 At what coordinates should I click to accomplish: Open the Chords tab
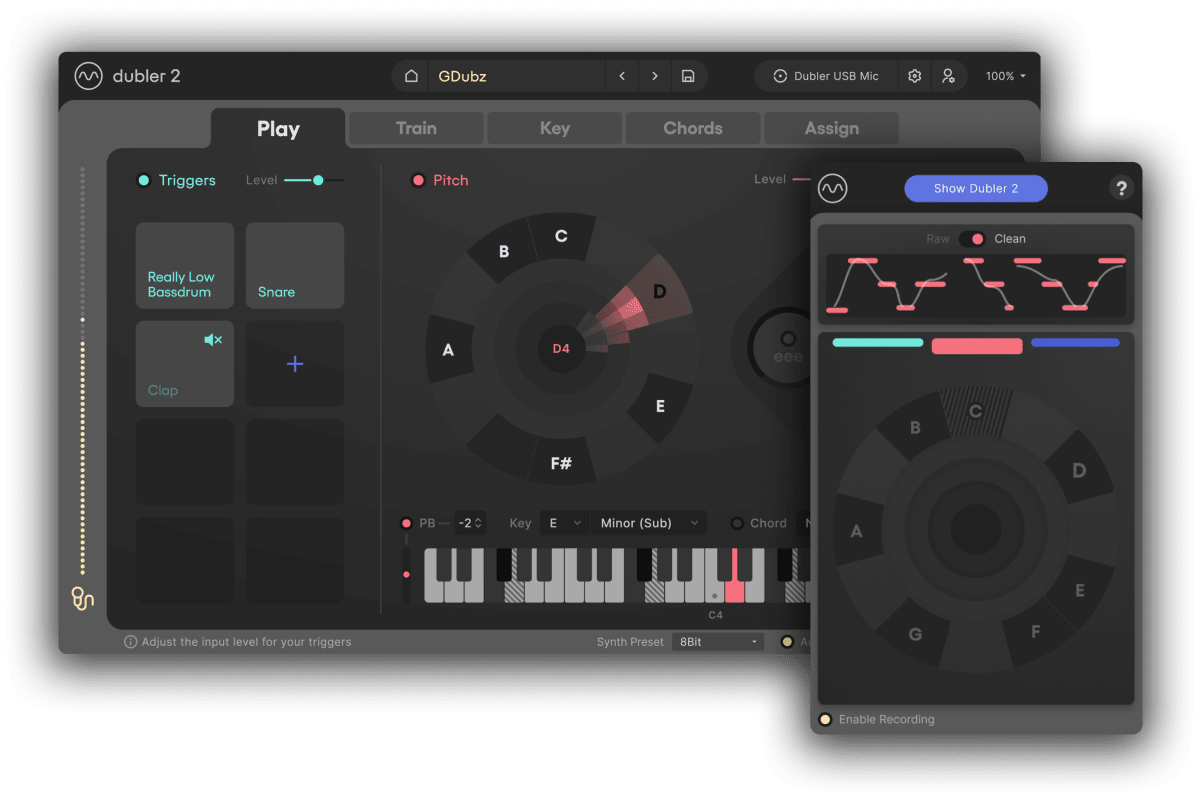(692, 128)
